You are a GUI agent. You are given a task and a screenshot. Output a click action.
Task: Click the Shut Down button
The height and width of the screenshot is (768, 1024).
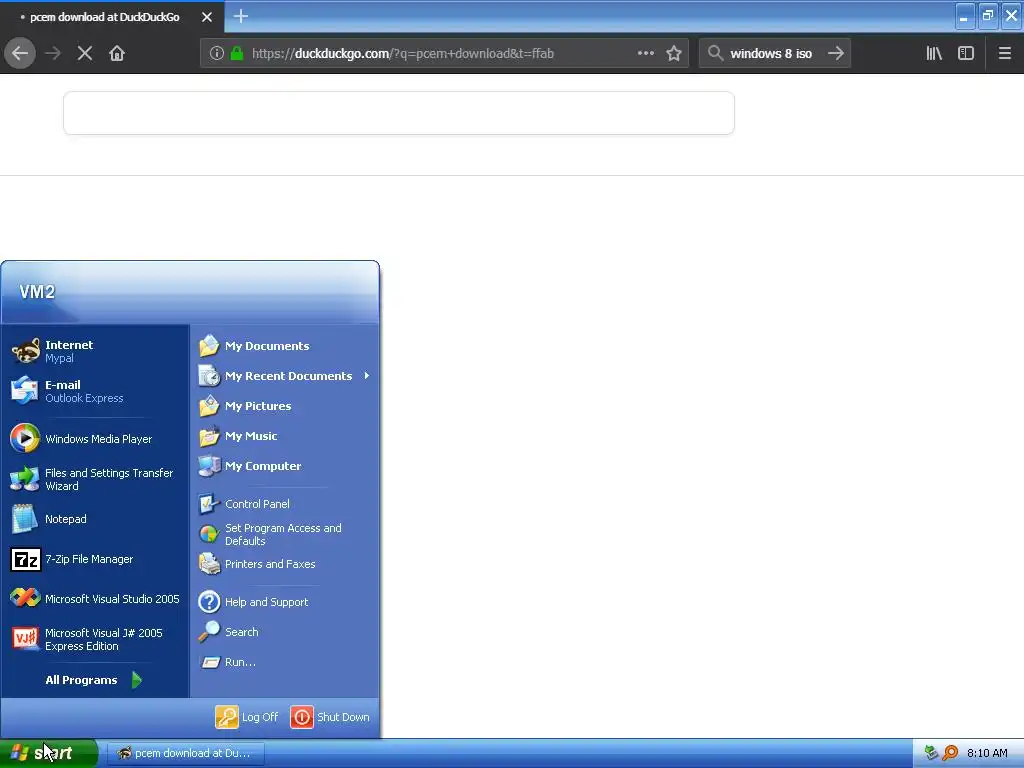(x=330, y=717)
